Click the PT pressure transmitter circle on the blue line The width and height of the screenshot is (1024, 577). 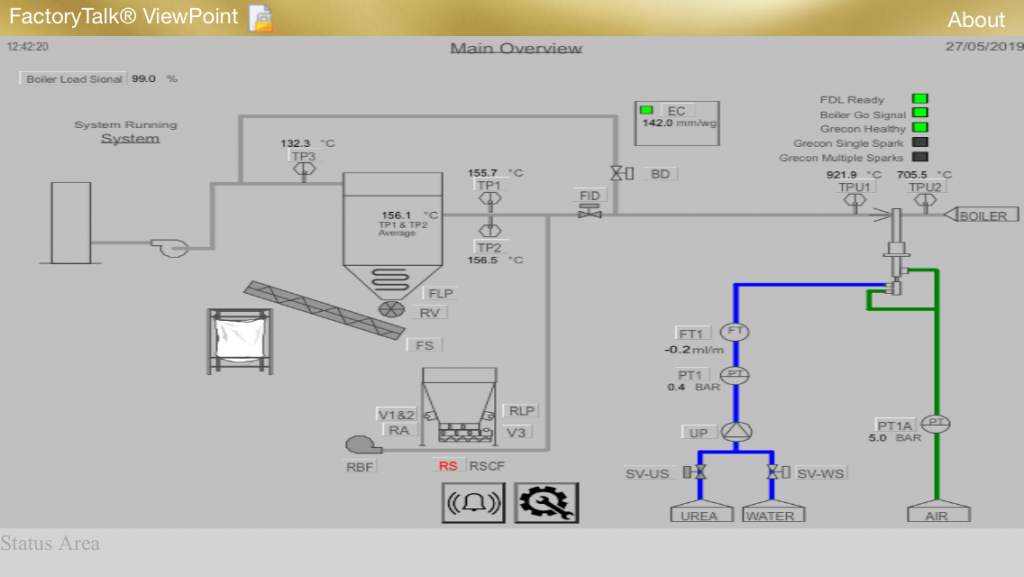pyautogui.click(x=735, y=375)
